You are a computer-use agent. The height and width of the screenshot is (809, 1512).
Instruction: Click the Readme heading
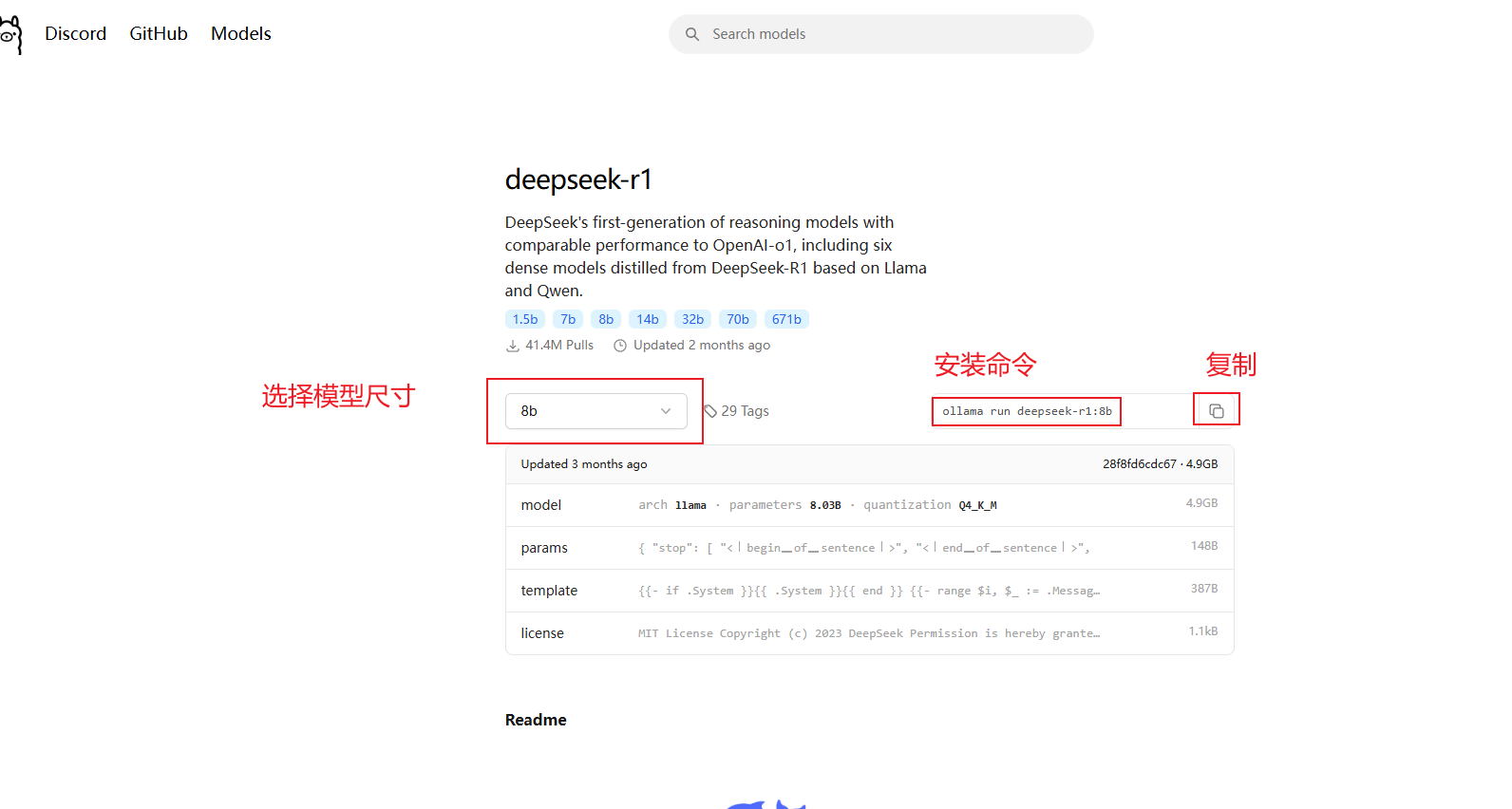(x=536, y=720)
